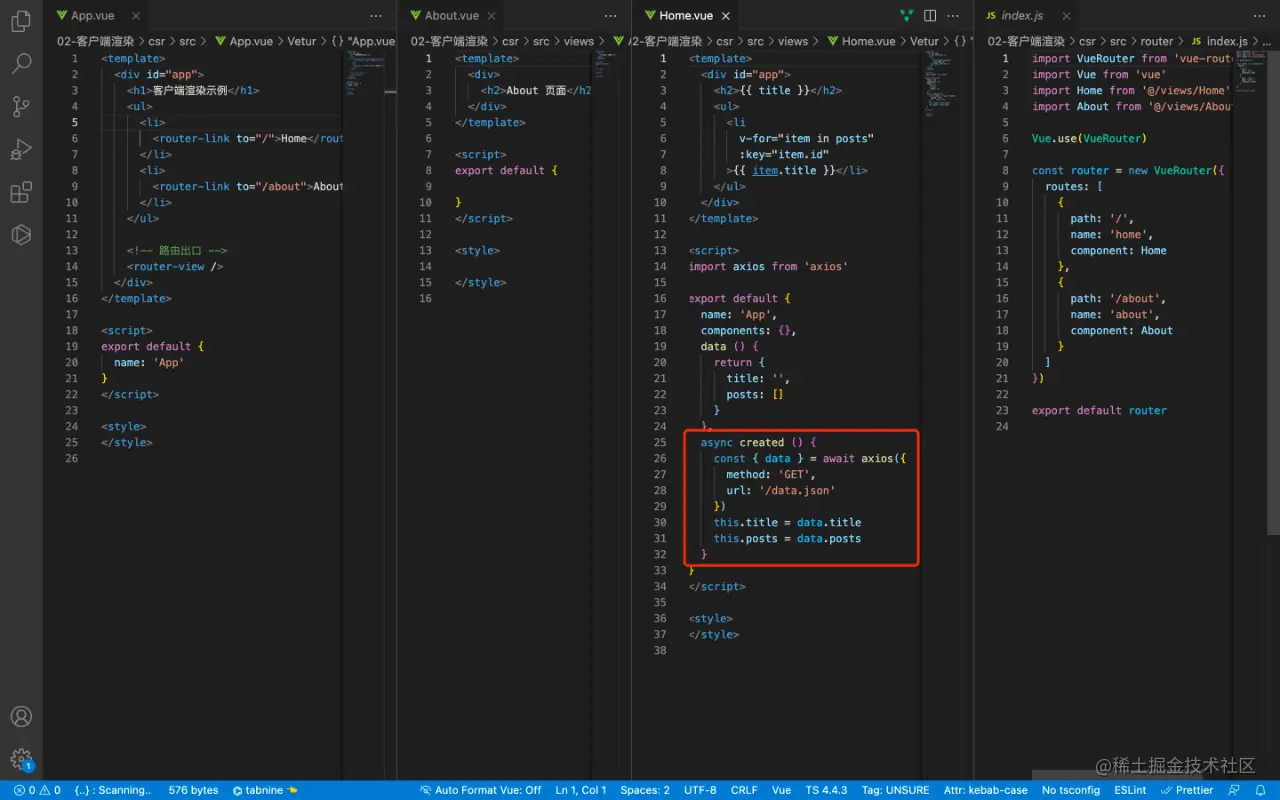Change indentation via Spaces: 2
The image size is (1280, 800).
(645, 790)
